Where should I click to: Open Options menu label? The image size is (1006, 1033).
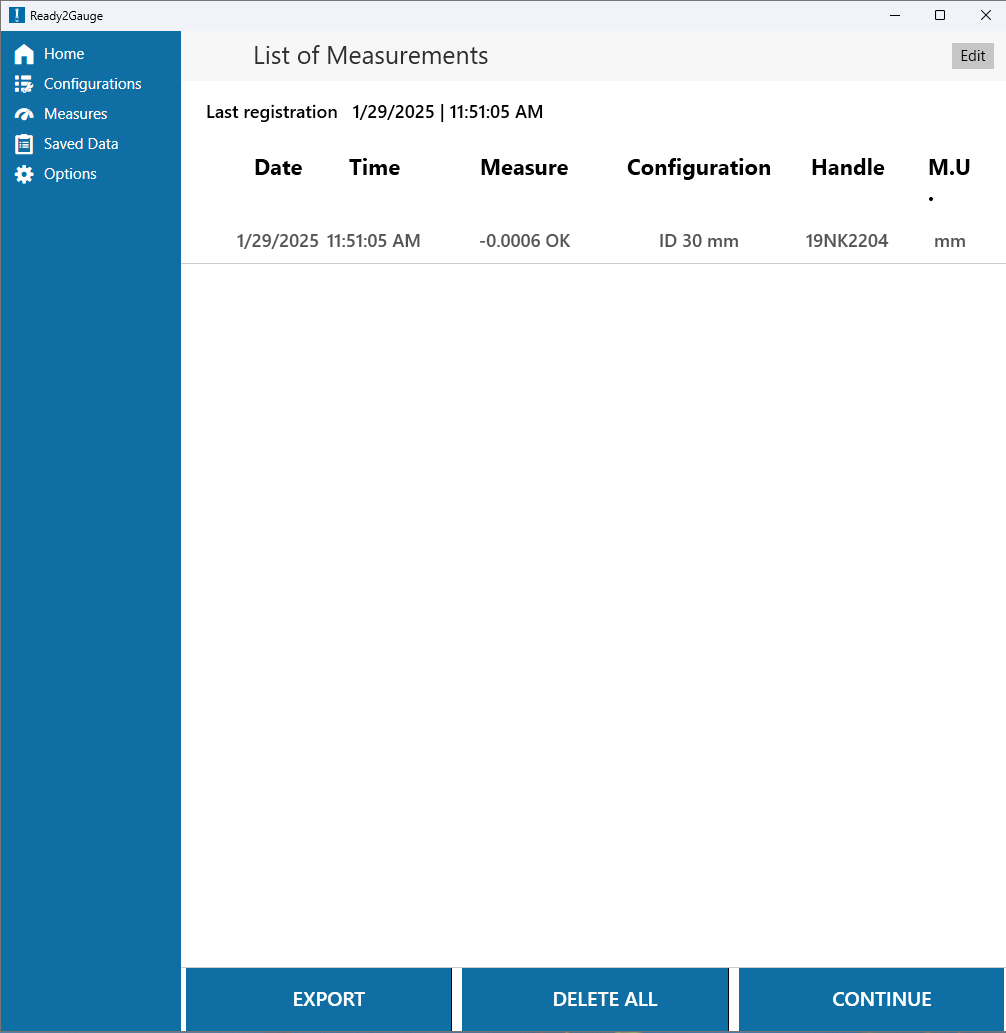click(70, 174)
